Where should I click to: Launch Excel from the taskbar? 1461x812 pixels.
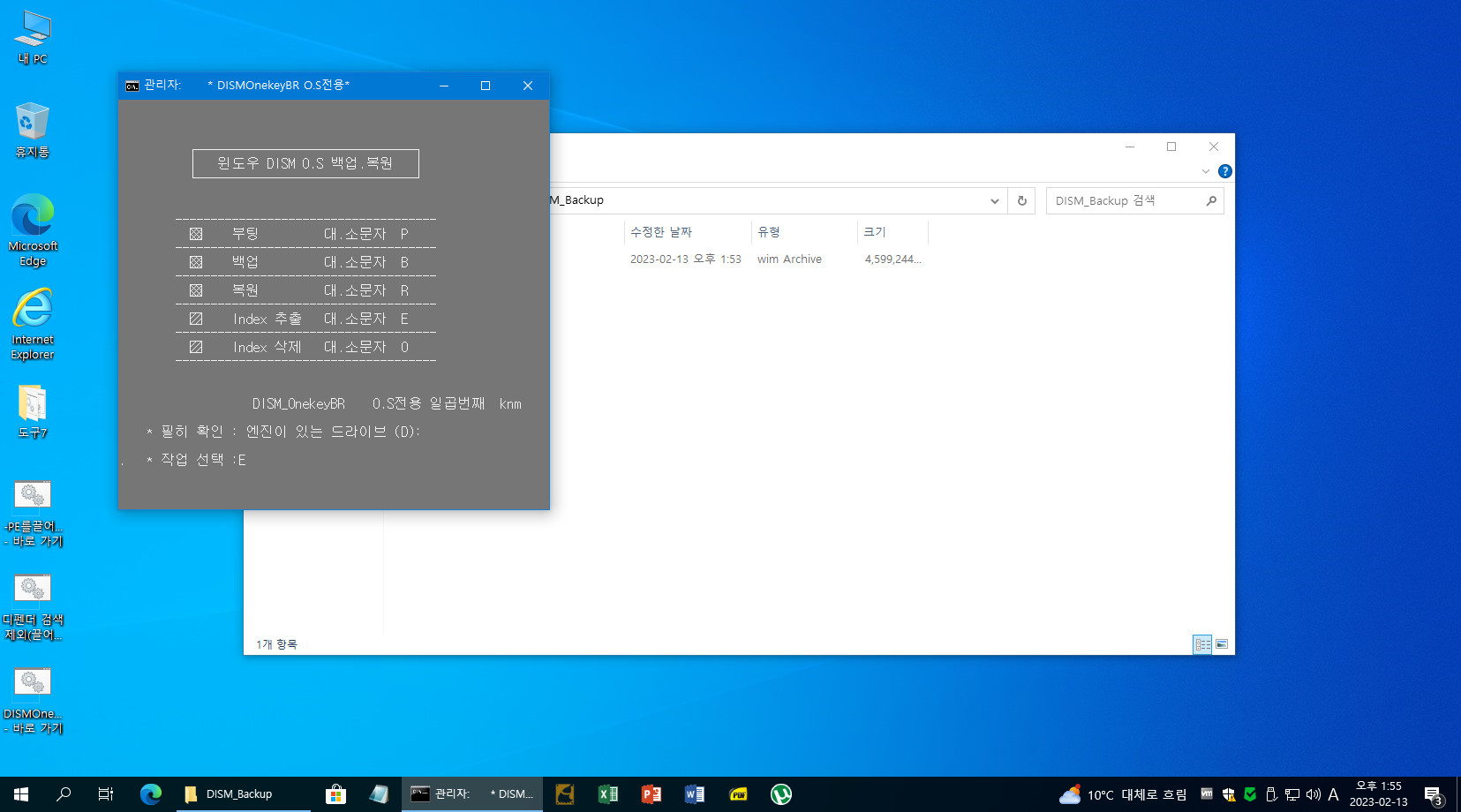(608, 794)
